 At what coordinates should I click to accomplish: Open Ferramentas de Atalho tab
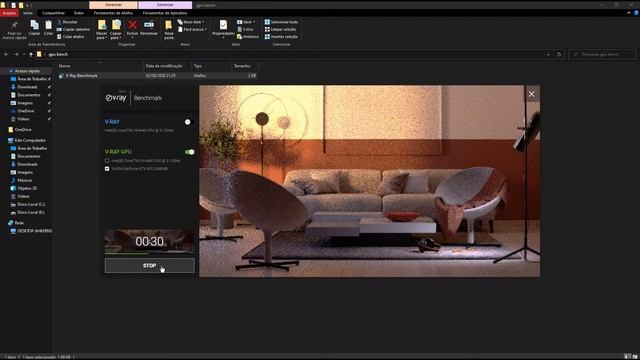113,13
